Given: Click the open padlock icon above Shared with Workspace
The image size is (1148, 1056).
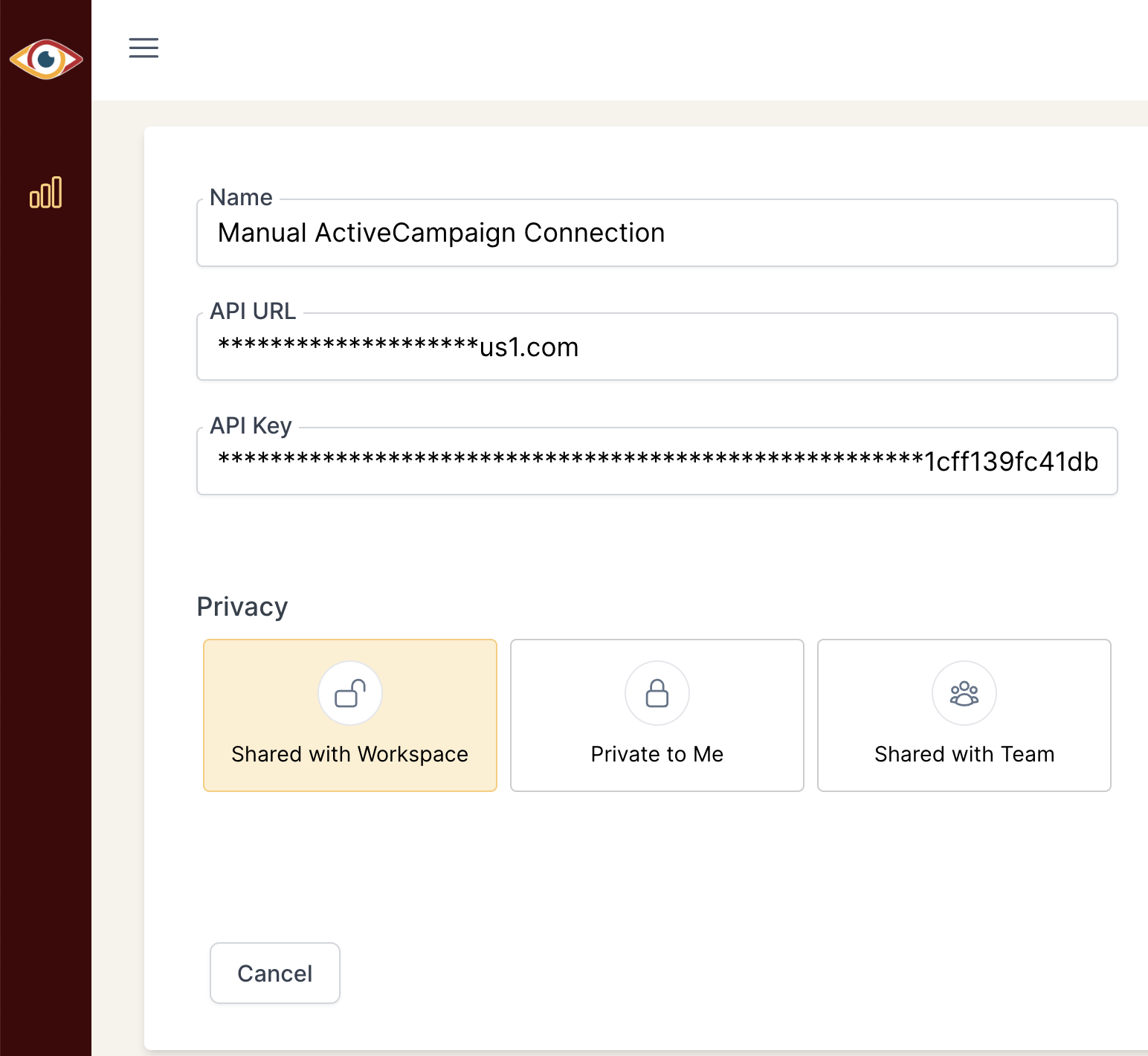Looking at the screenshot, I should [x=349, y=692].
